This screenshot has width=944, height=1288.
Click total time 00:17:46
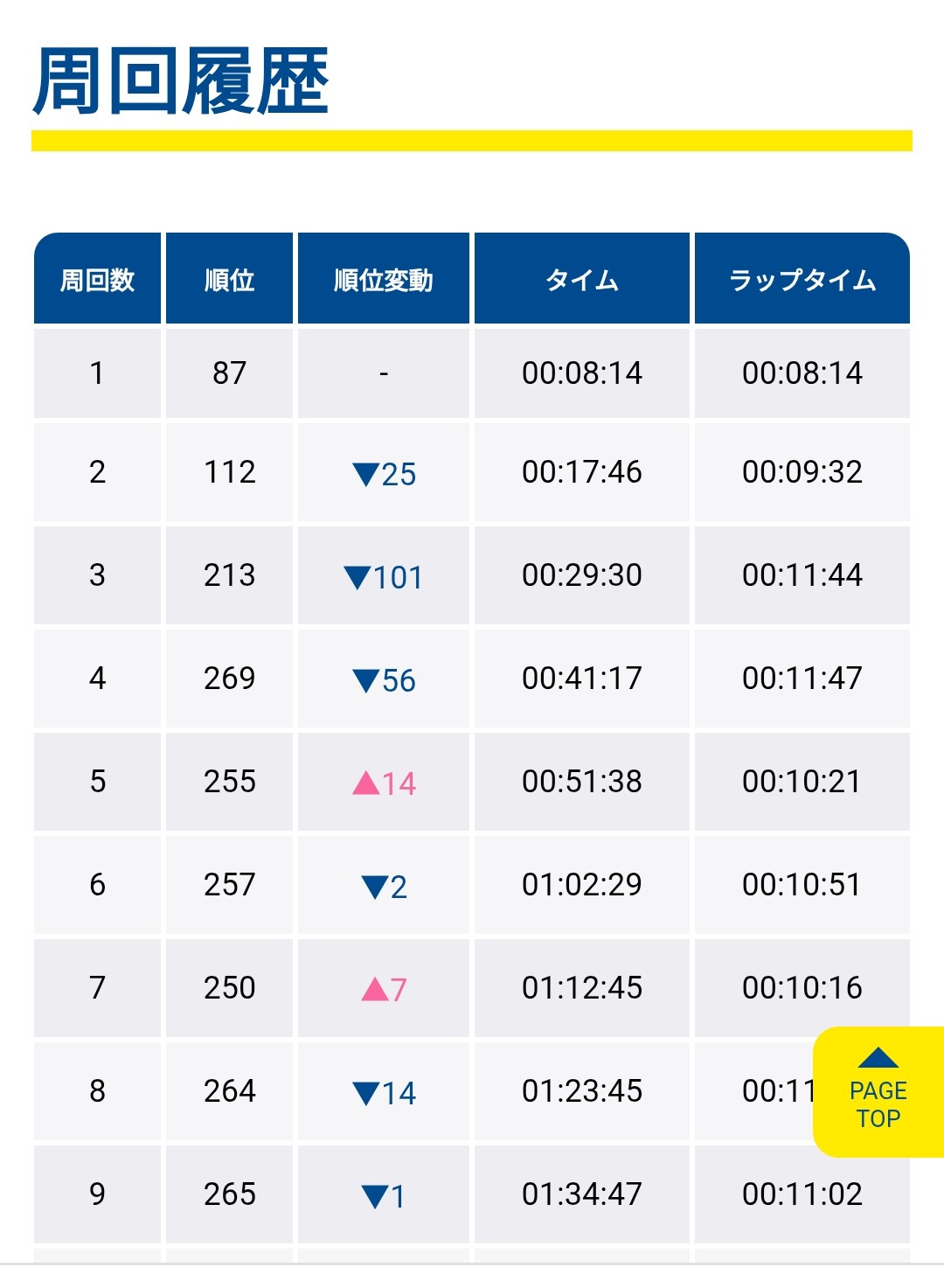pyautogui.click(x=581, y=472)
